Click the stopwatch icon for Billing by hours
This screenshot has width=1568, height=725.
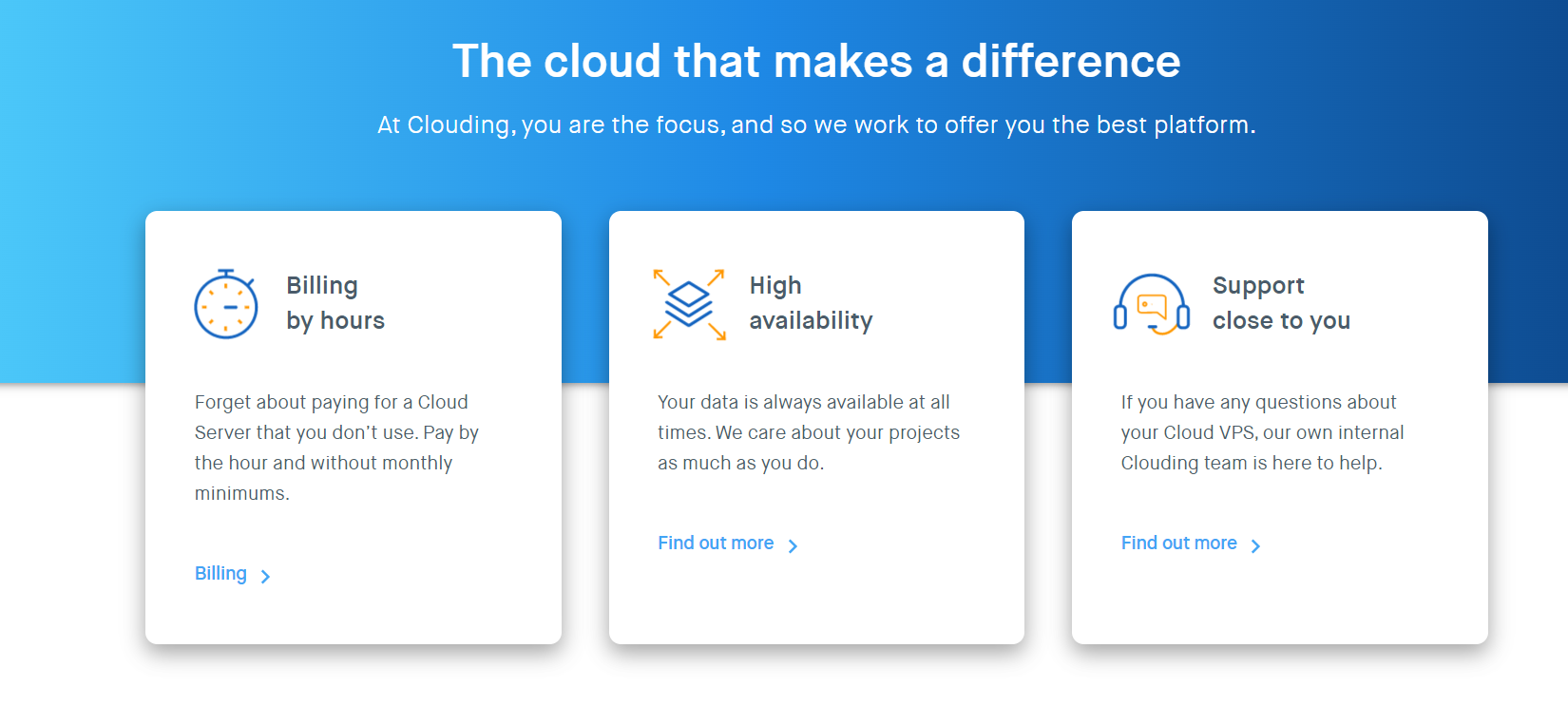point(226,304)
